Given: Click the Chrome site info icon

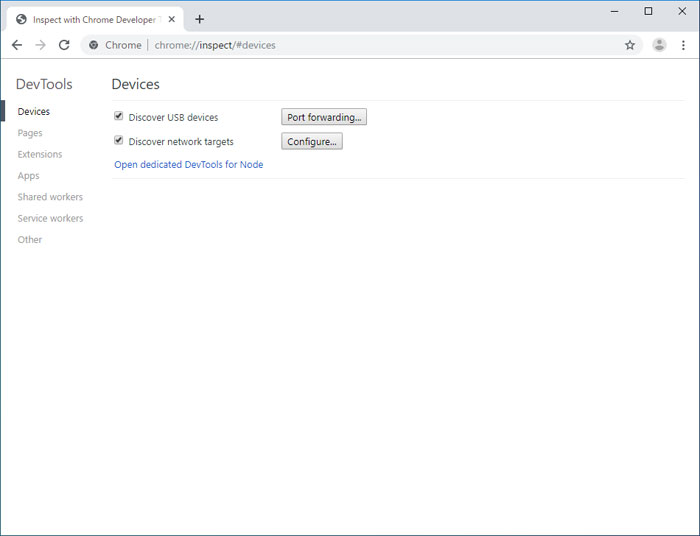Looking at the screenshot, I should 94,45.
